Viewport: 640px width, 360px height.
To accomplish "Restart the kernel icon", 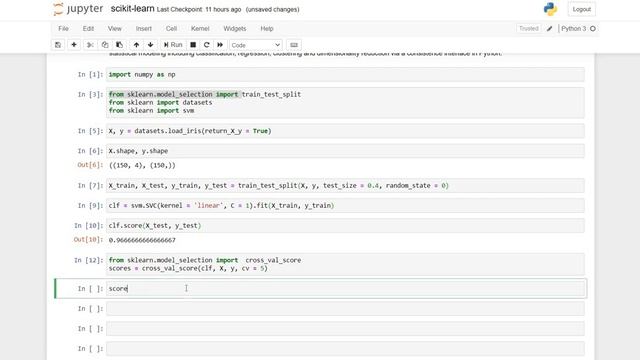I will pyautogui.click(x=207, y=45).
